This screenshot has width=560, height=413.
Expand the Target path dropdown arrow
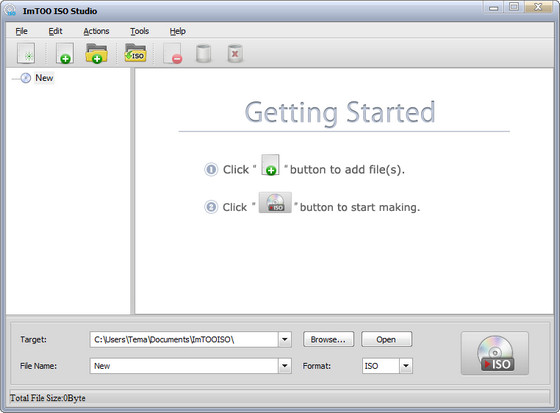point(285,339)
